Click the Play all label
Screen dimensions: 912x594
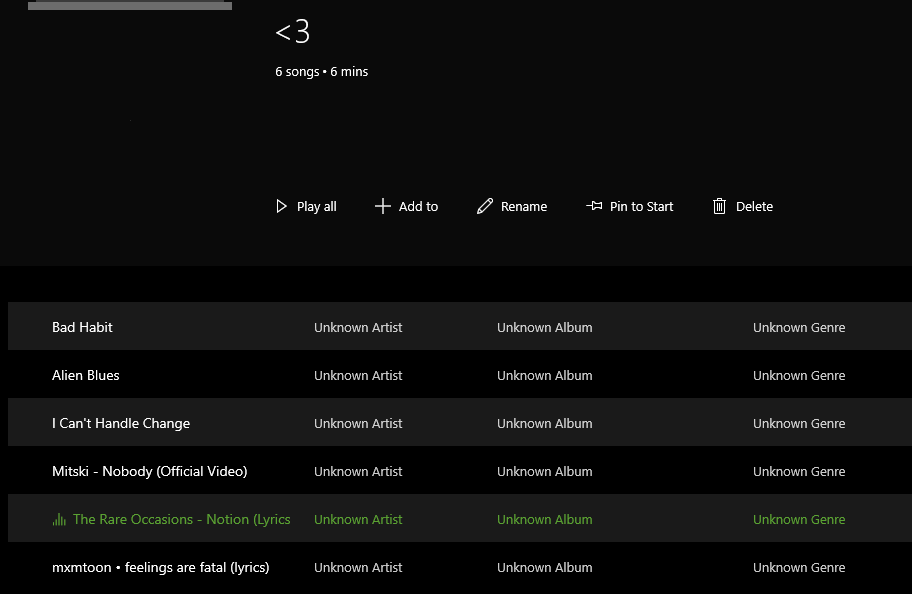316,207
